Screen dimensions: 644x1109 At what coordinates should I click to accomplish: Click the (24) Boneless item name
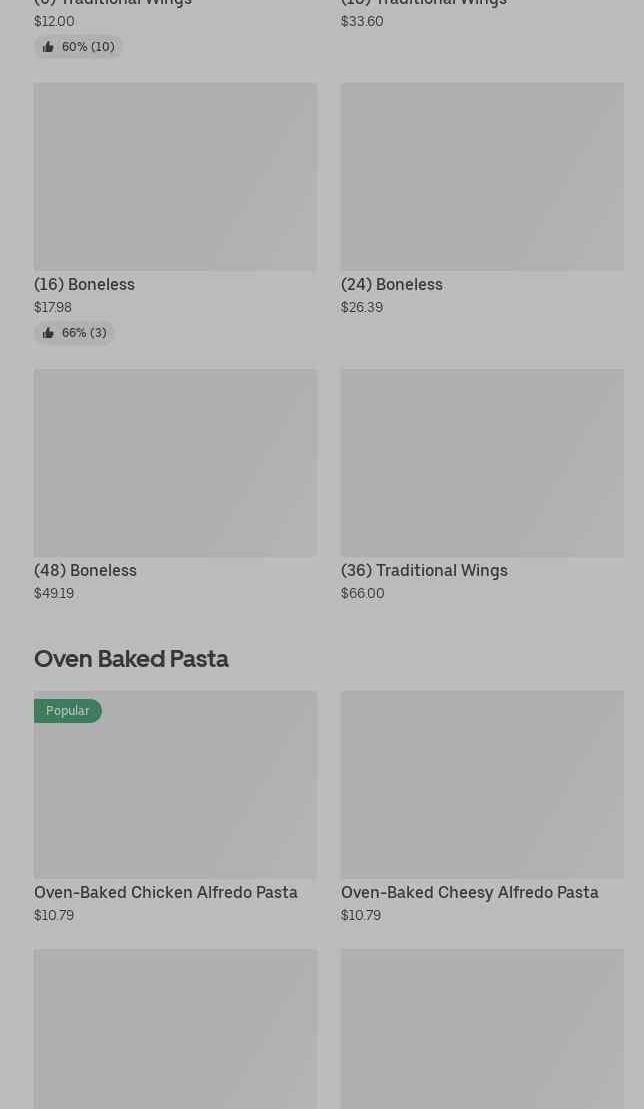coord(392,285)
